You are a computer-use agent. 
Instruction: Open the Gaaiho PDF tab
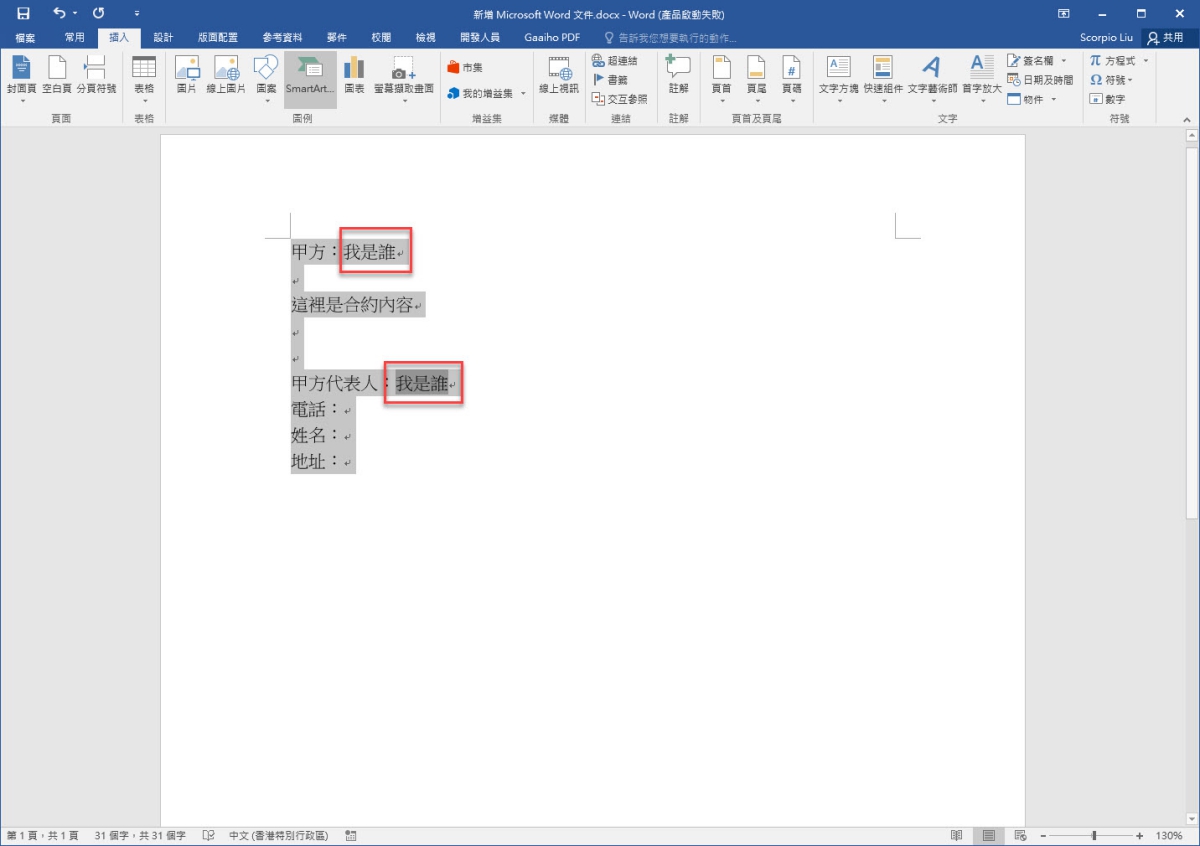[552, 38]
